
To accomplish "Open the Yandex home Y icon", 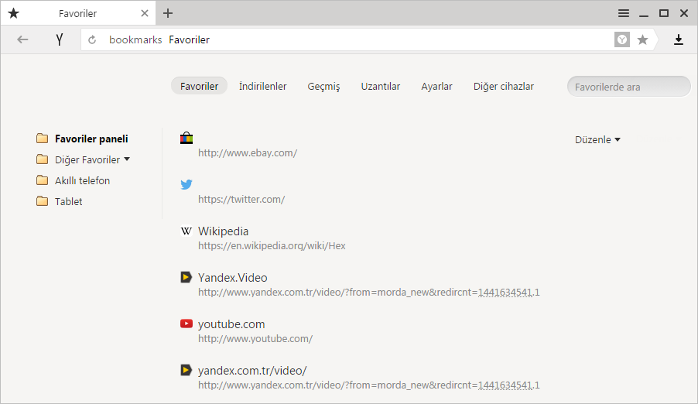I will 59,40.
